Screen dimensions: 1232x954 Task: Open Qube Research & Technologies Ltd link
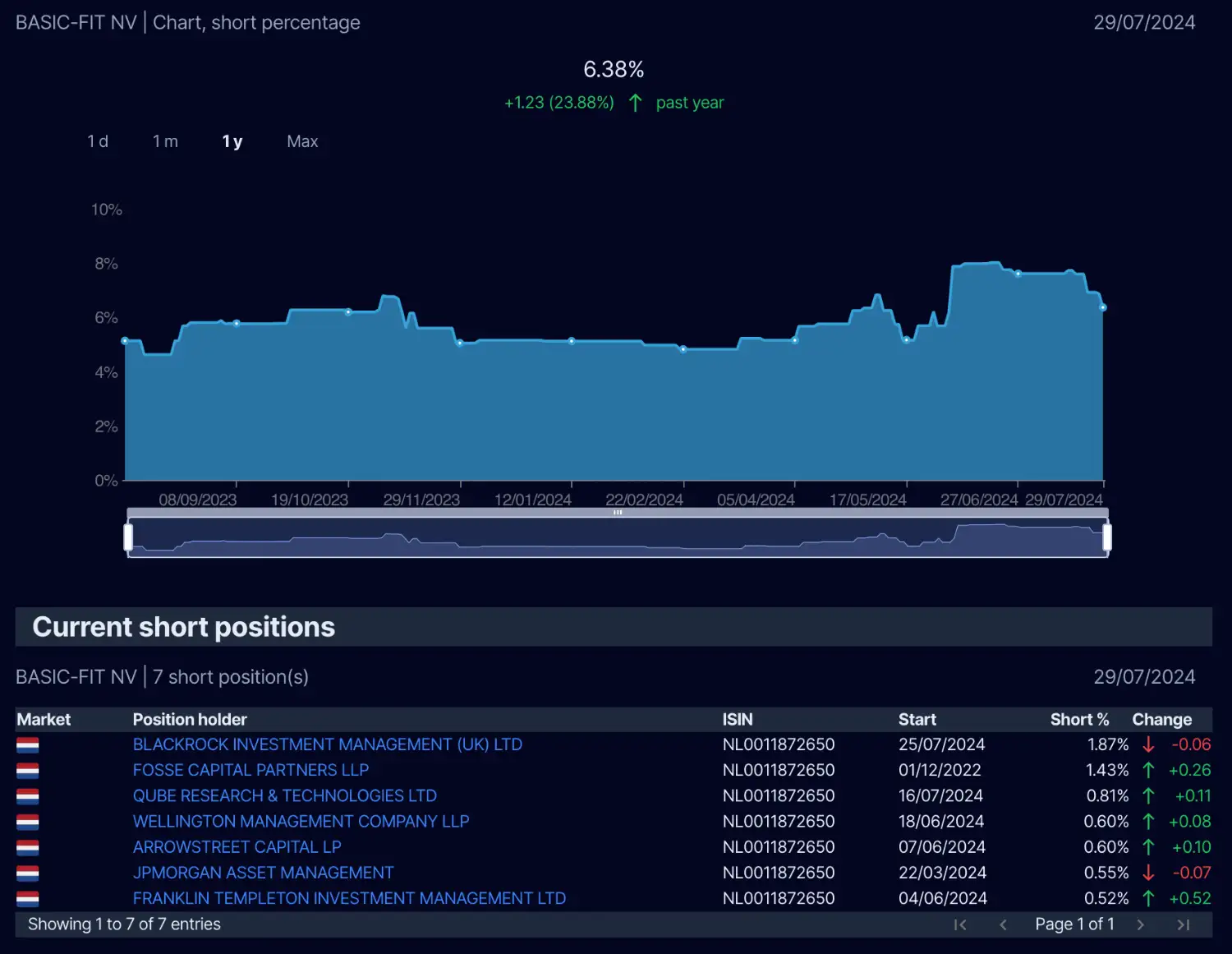coord(285,795)
